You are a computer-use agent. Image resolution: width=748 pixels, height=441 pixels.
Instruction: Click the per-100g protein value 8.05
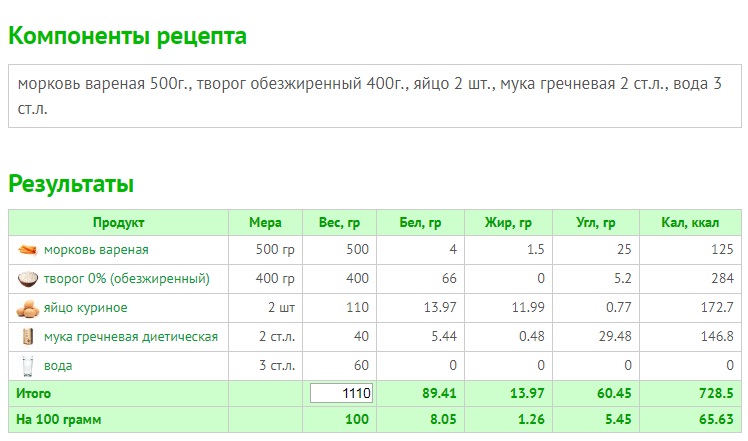(x=443, y=420)
